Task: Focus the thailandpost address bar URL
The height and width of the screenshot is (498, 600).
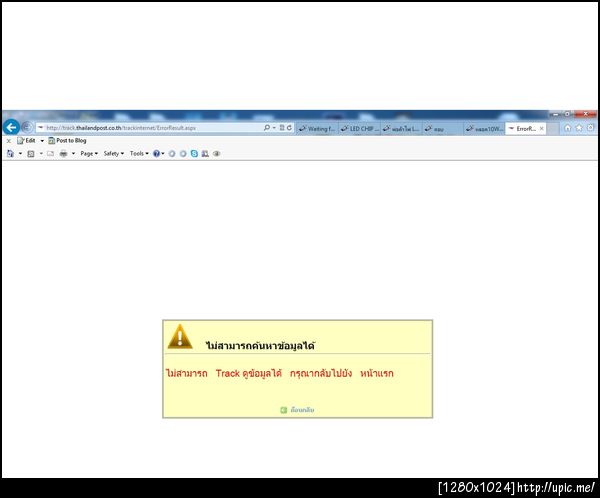Action: (121, 128)
